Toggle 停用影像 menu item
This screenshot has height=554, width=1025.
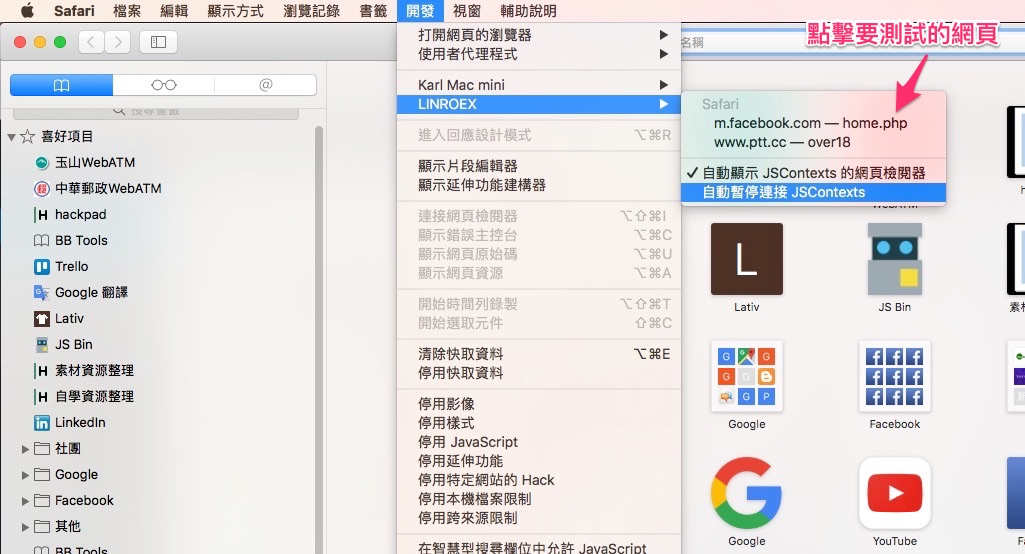click(539, 404)
